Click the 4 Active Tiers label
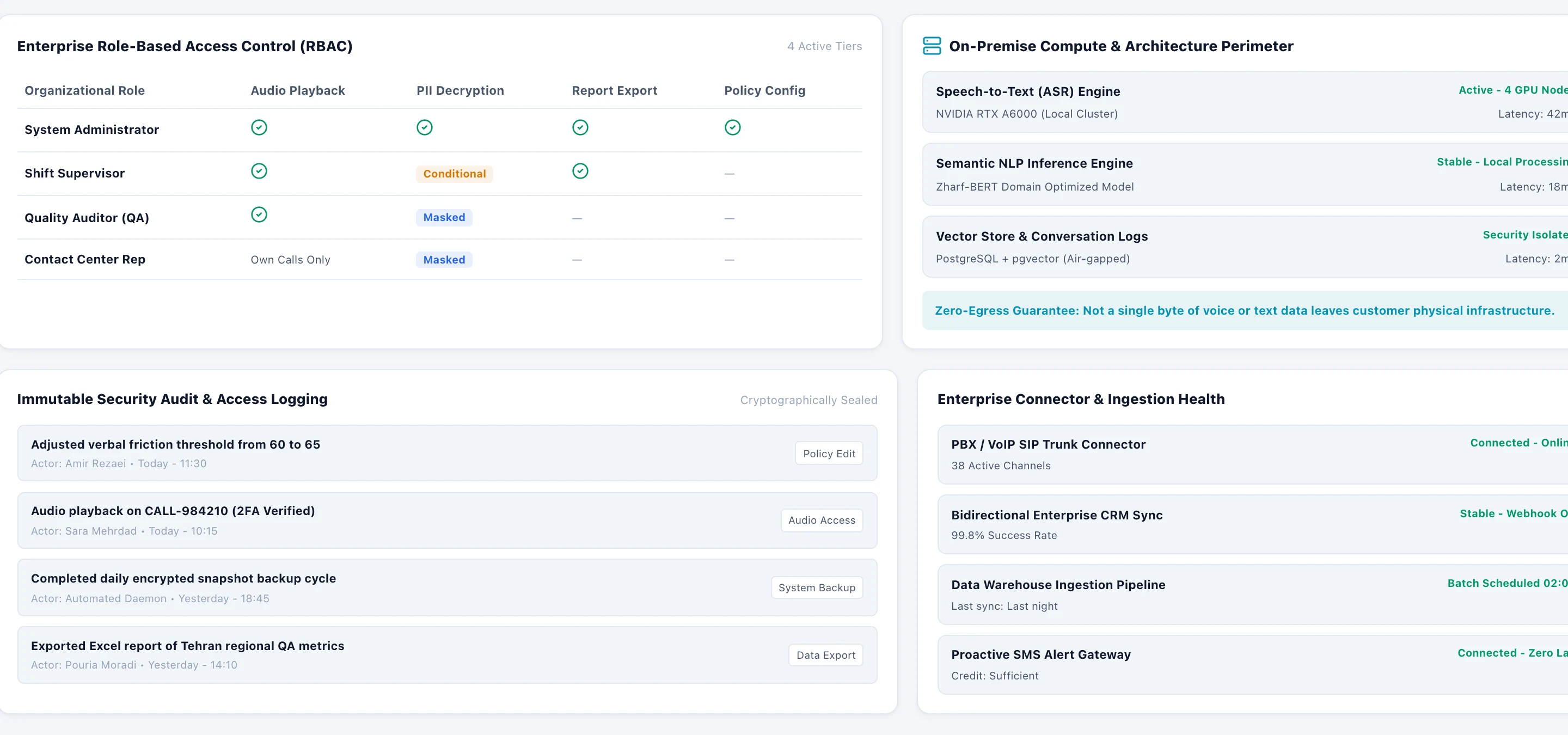1568x735 pixels. point(824,46)
